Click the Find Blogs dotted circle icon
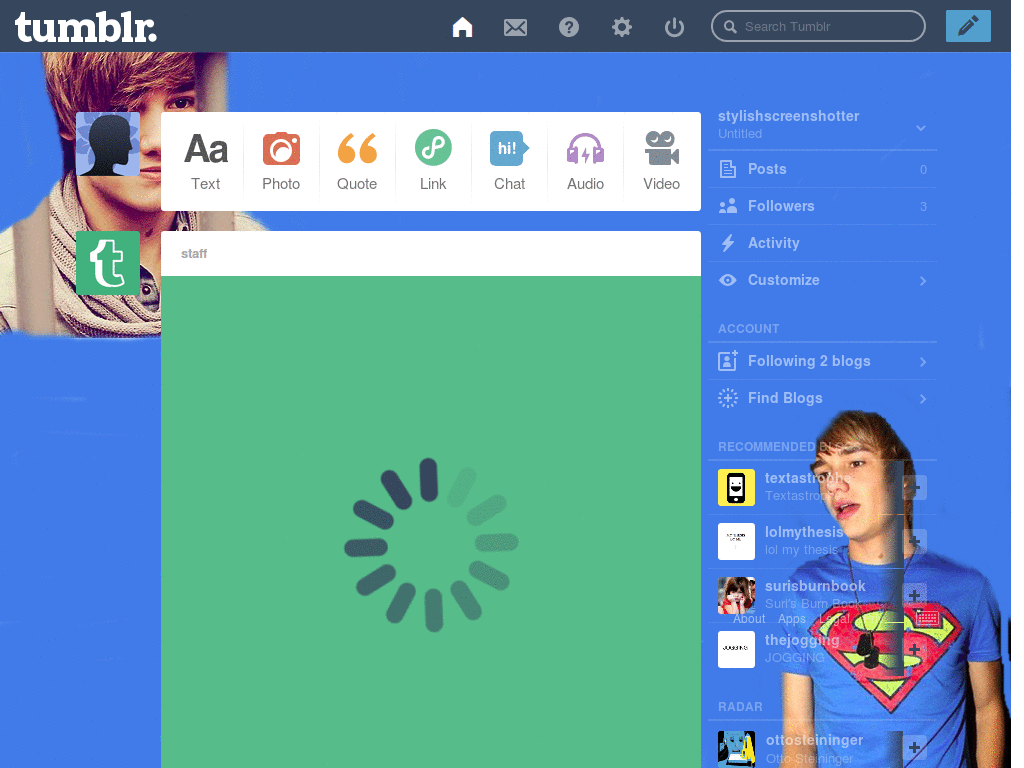1024x768 pixels. click(728, 398)
